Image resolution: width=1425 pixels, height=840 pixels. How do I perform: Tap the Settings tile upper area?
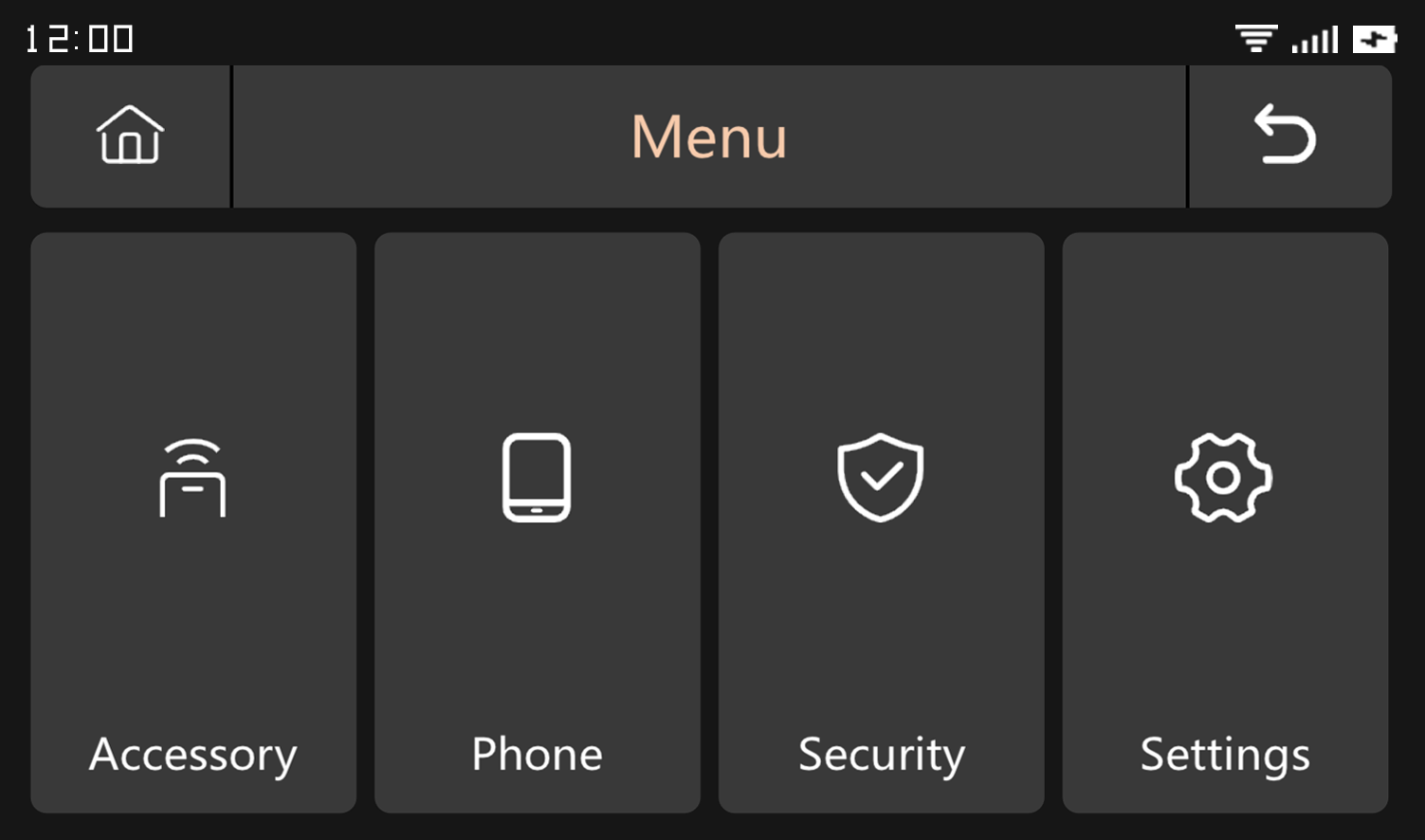(x=1226, y=332)
